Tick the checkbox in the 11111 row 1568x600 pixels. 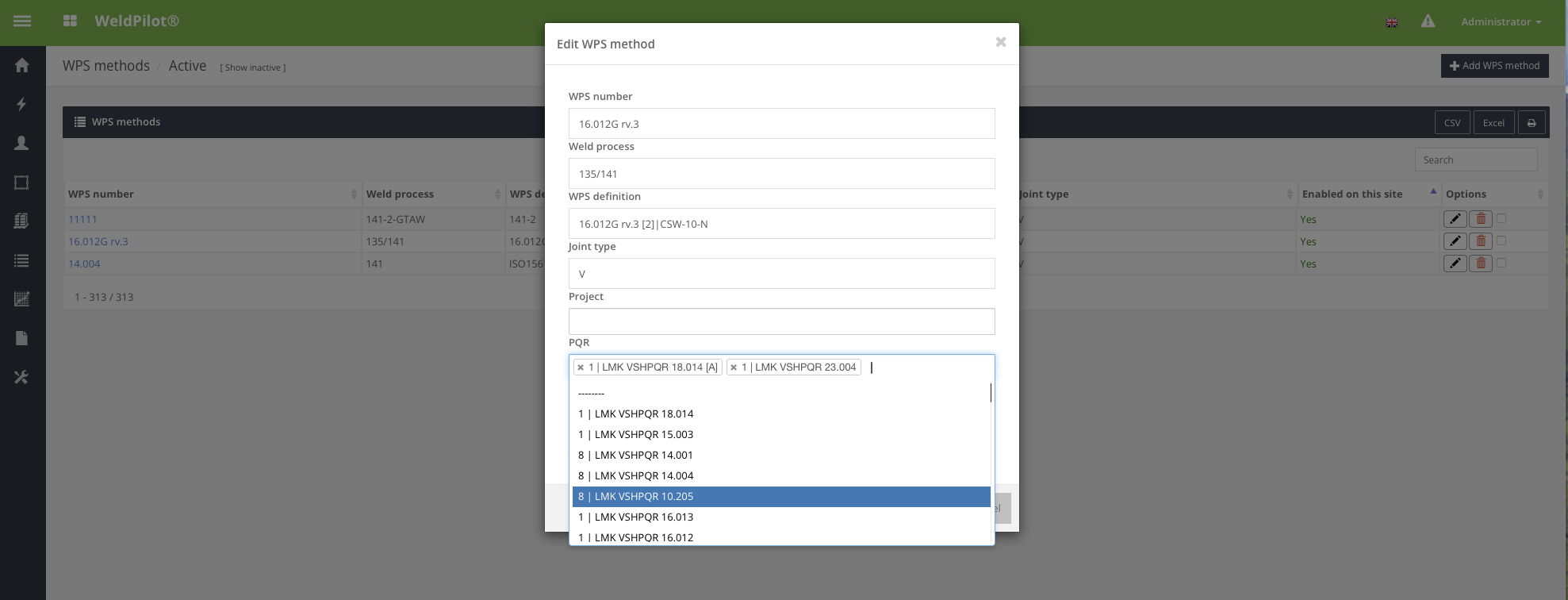pyautogui.click(x=1501, y=218)
